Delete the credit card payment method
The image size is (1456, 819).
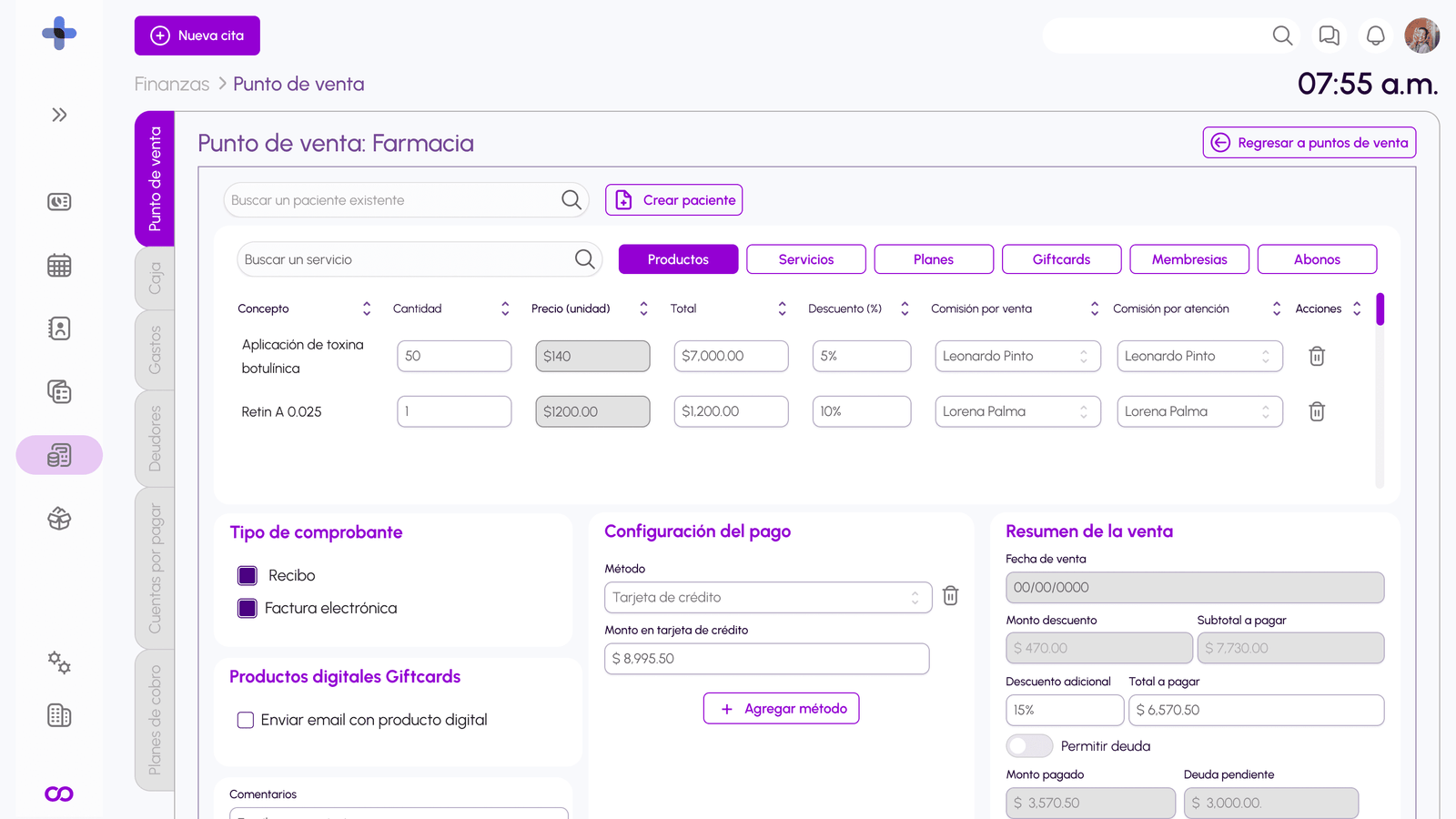click(950, 596)
